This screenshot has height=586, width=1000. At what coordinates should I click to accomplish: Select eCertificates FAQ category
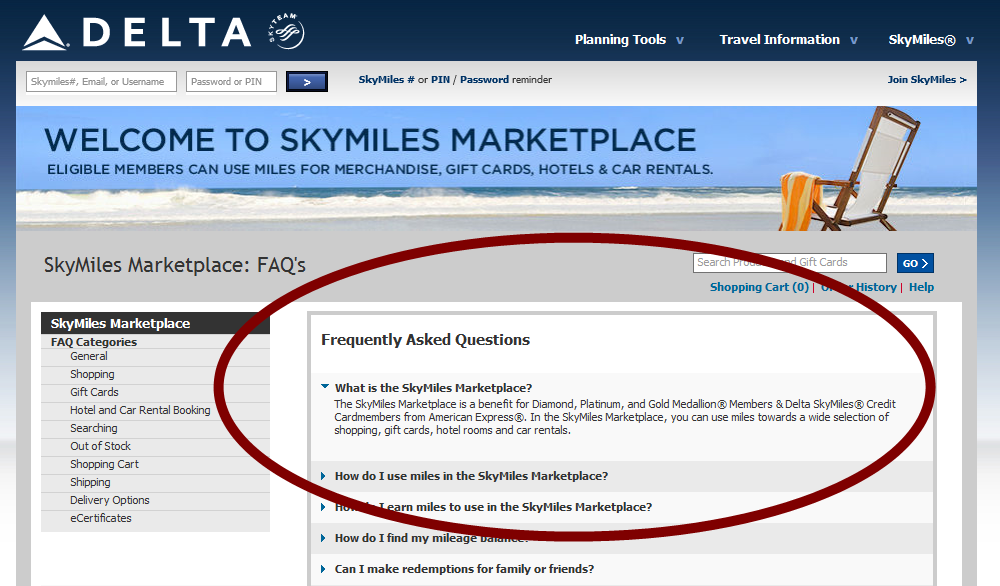click(100, 518)
